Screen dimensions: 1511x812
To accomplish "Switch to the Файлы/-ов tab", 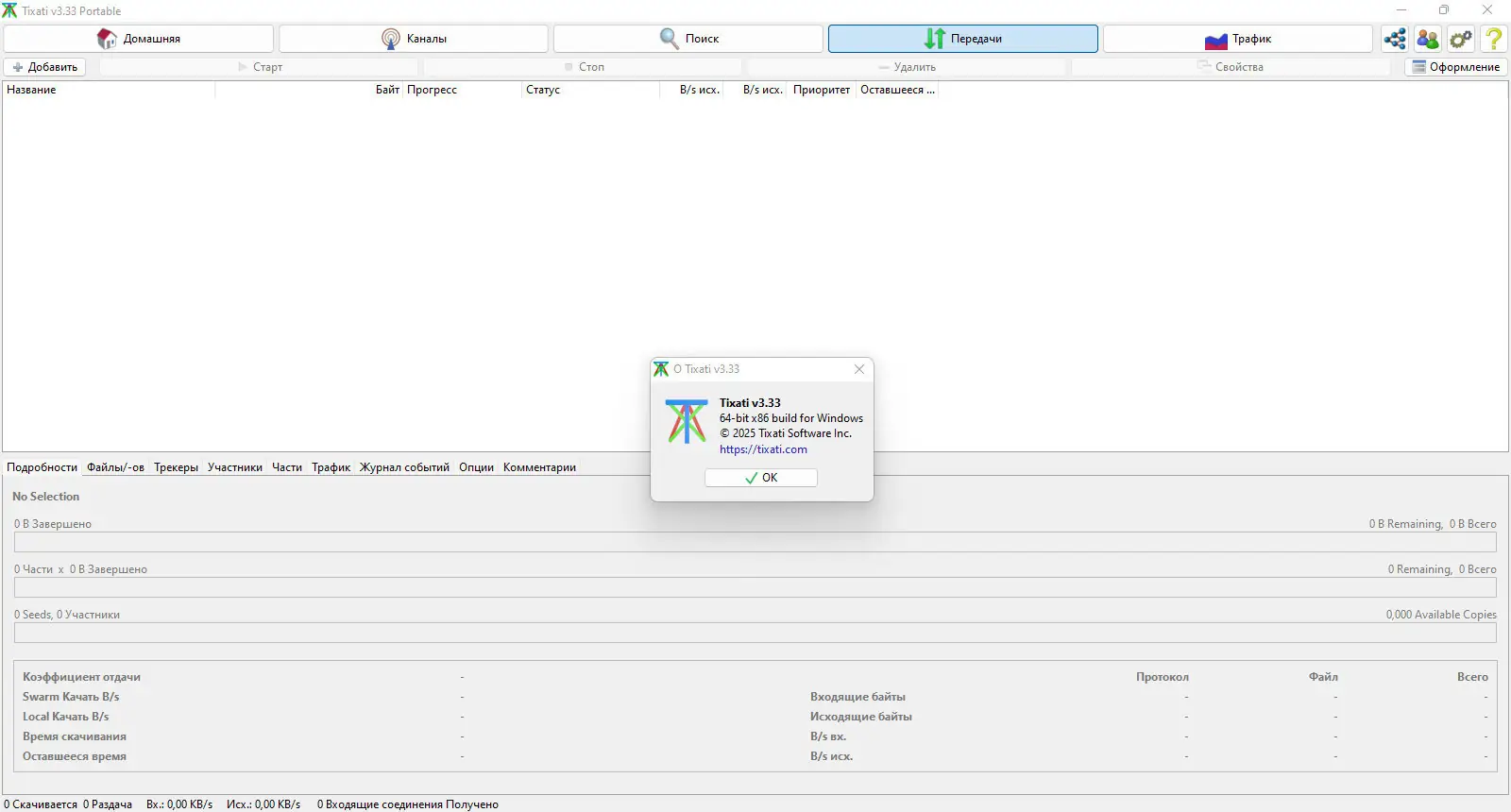I will coord(116,467).
